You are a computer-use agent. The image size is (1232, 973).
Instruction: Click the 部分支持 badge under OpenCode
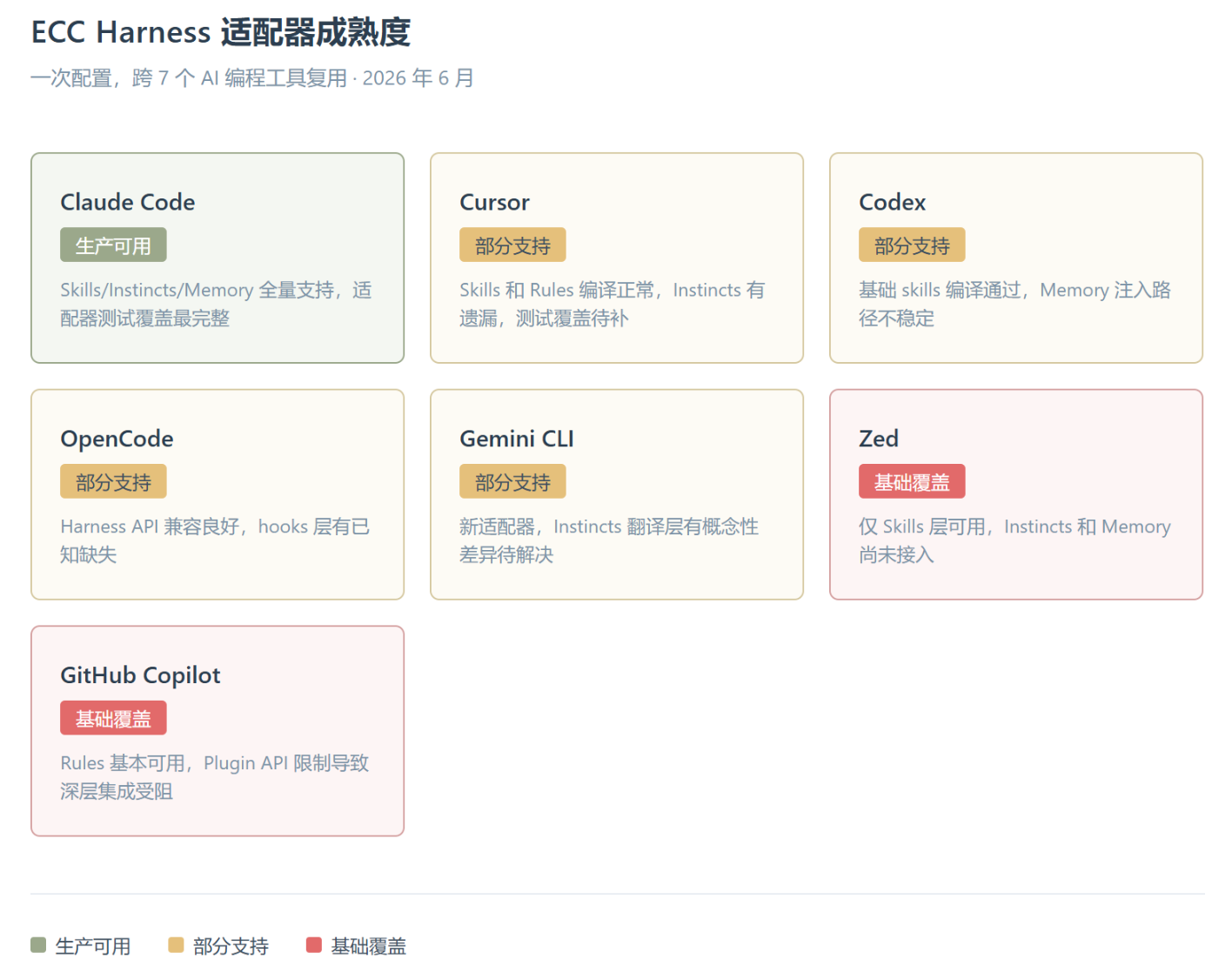tap(113, 482)
